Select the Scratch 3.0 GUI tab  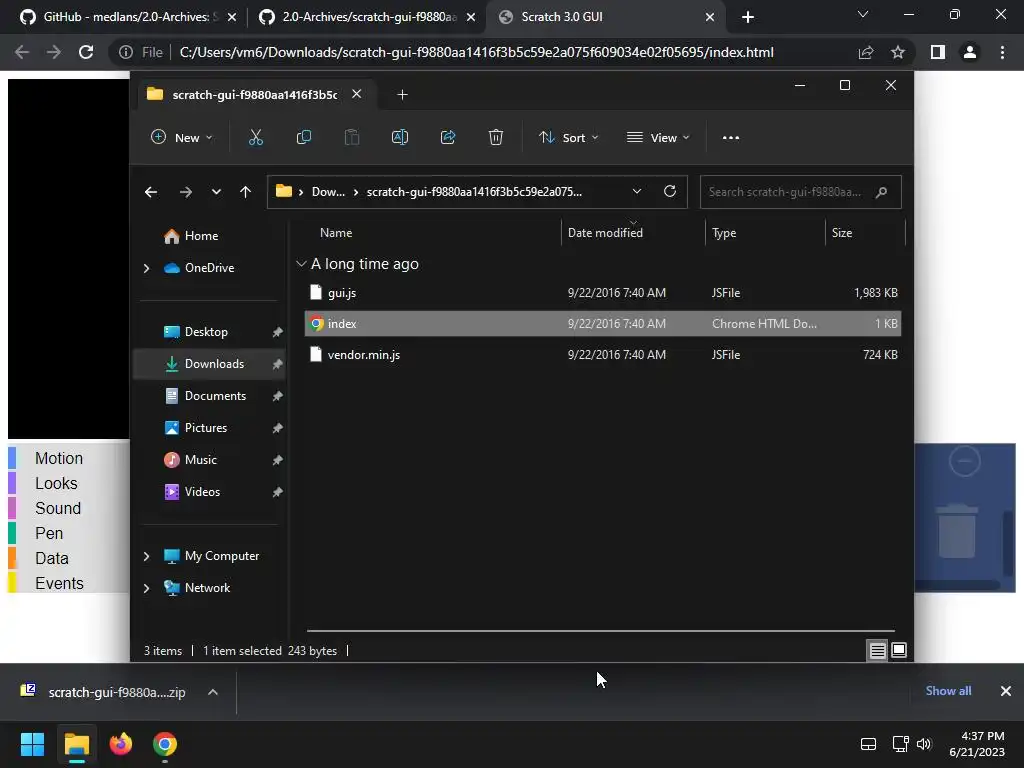pyautogui.click(x=606, y=17)
